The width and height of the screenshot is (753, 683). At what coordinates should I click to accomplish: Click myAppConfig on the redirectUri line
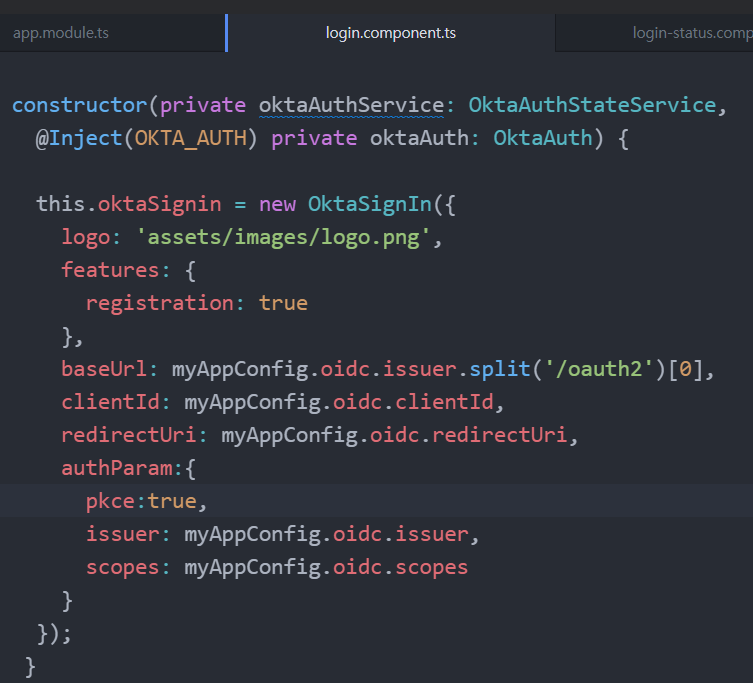pos(290,435)
